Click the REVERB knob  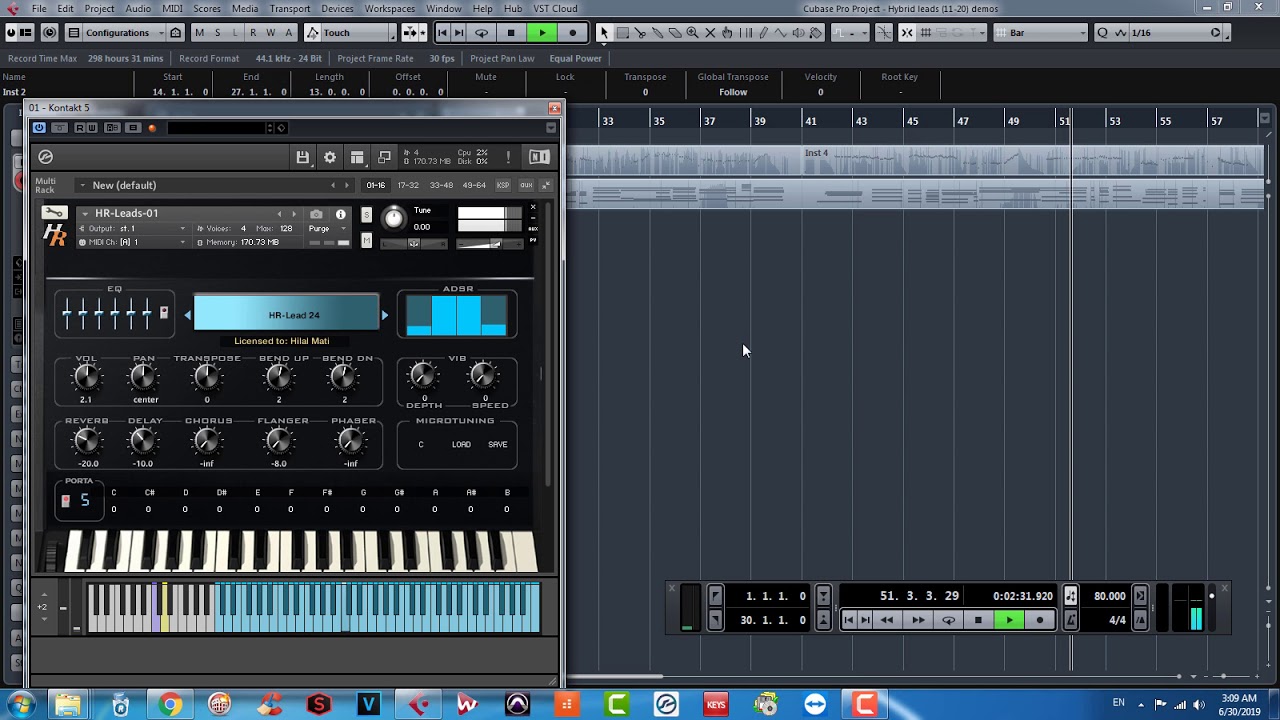(87, 441)
